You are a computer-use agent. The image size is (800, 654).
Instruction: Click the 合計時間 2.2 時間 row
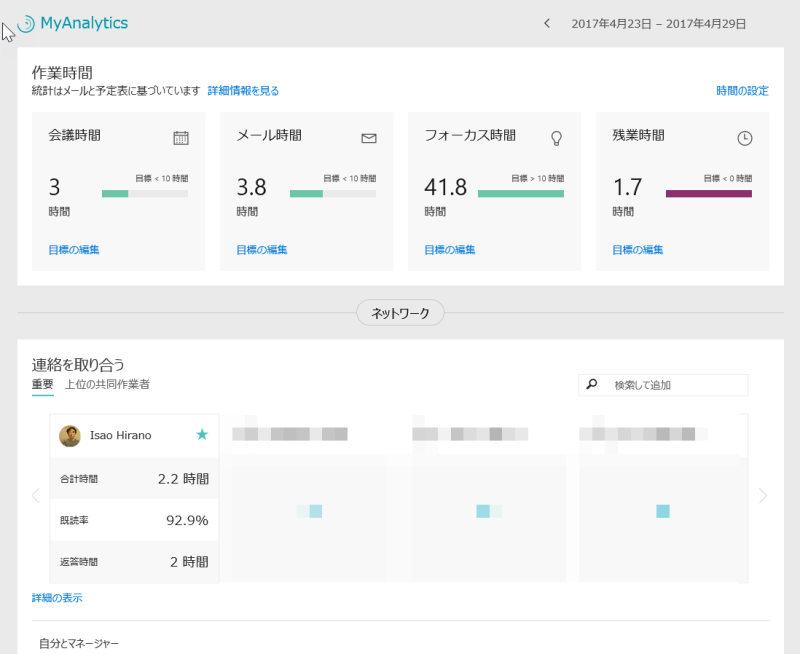pyautogui.click(x=135, y=479)
